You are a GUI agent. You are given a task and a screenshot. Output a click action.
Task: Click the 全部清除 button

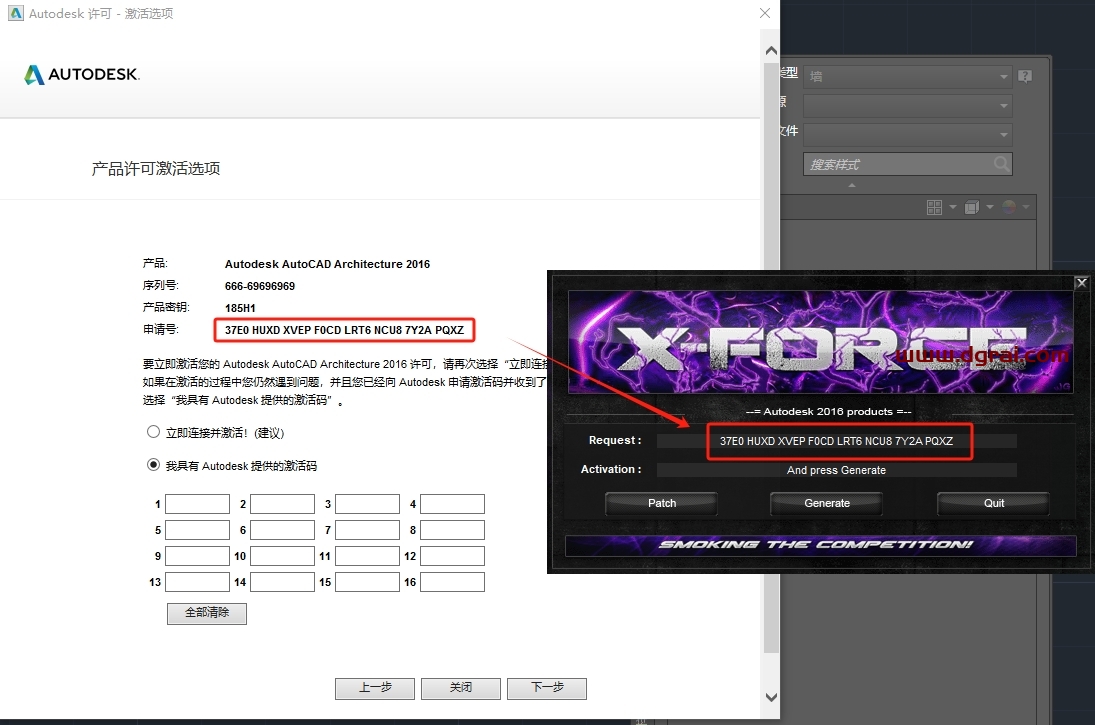click(207, 613)
